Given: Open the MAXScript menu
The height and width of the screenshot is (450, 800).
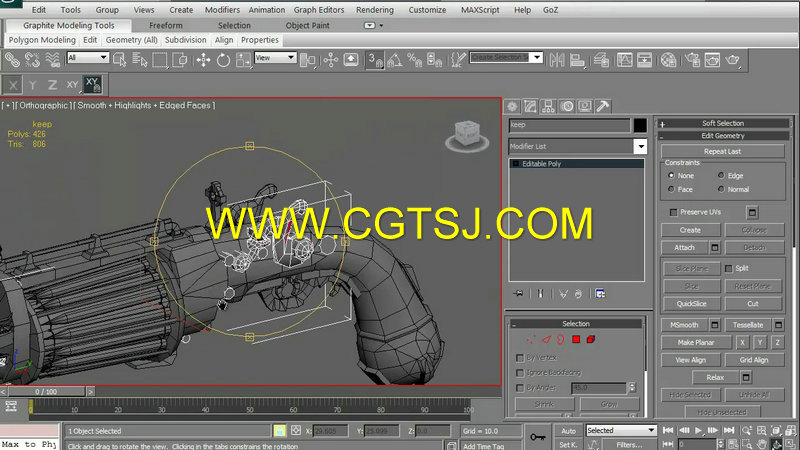Looking at the screenshot, I should point(480,10).
